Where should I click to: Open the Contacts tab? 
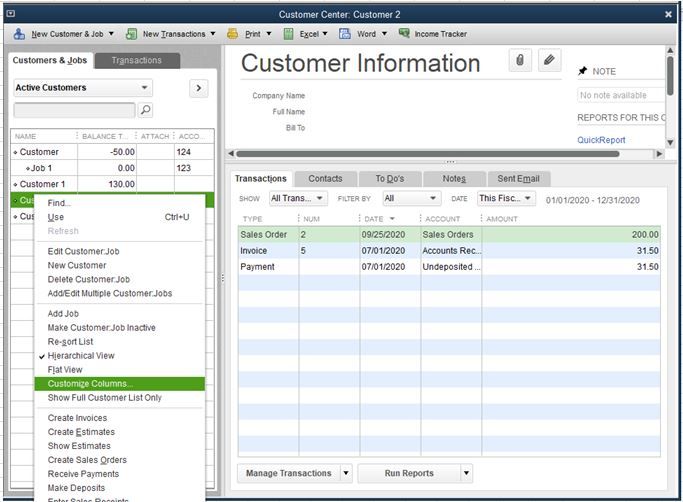pos(325,179)
